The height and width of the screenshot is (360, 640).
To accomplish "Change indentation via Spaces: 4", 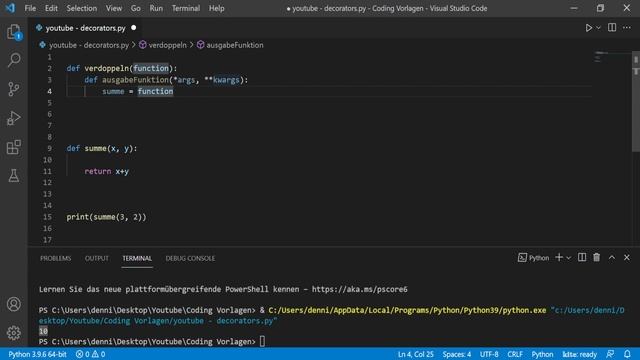I will pos(457,354).
